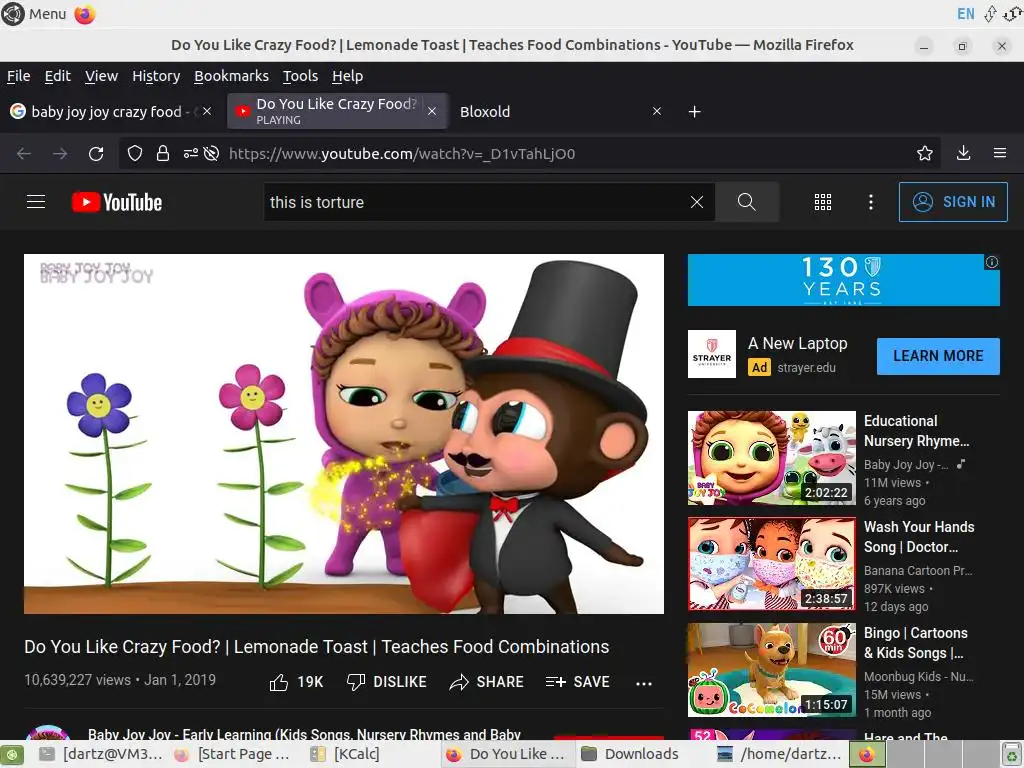1024x768 pixels.
Task: Open more actions ellipsis below the video
Action: click(x=644, y=683)
